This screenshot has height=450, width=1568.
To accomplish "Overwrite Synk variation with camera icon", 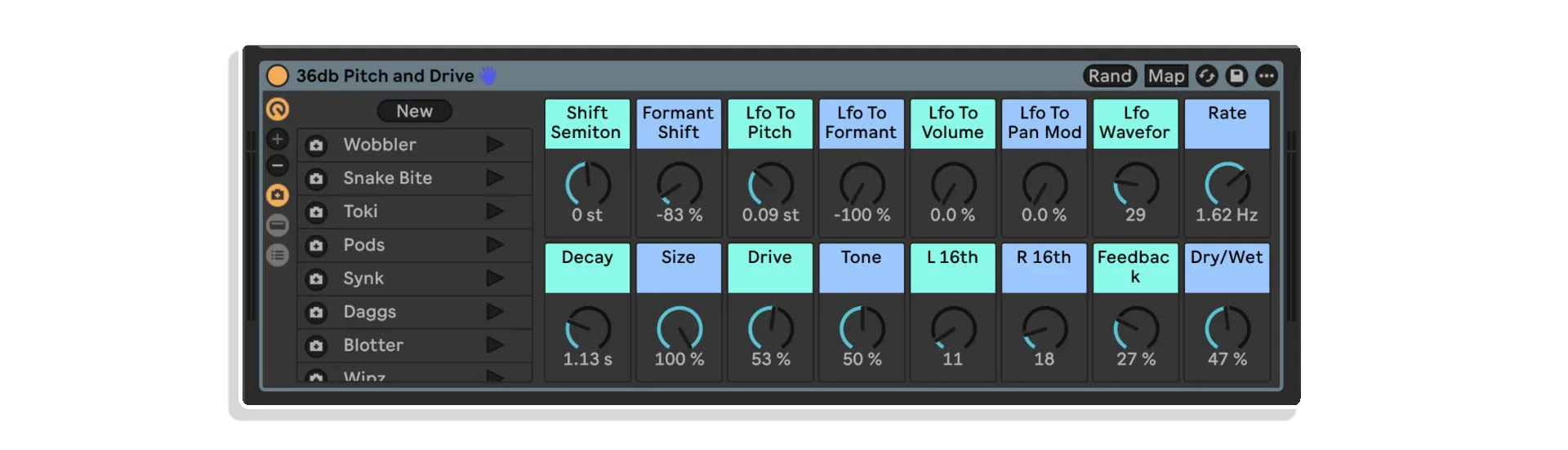I will pos(316,279).
